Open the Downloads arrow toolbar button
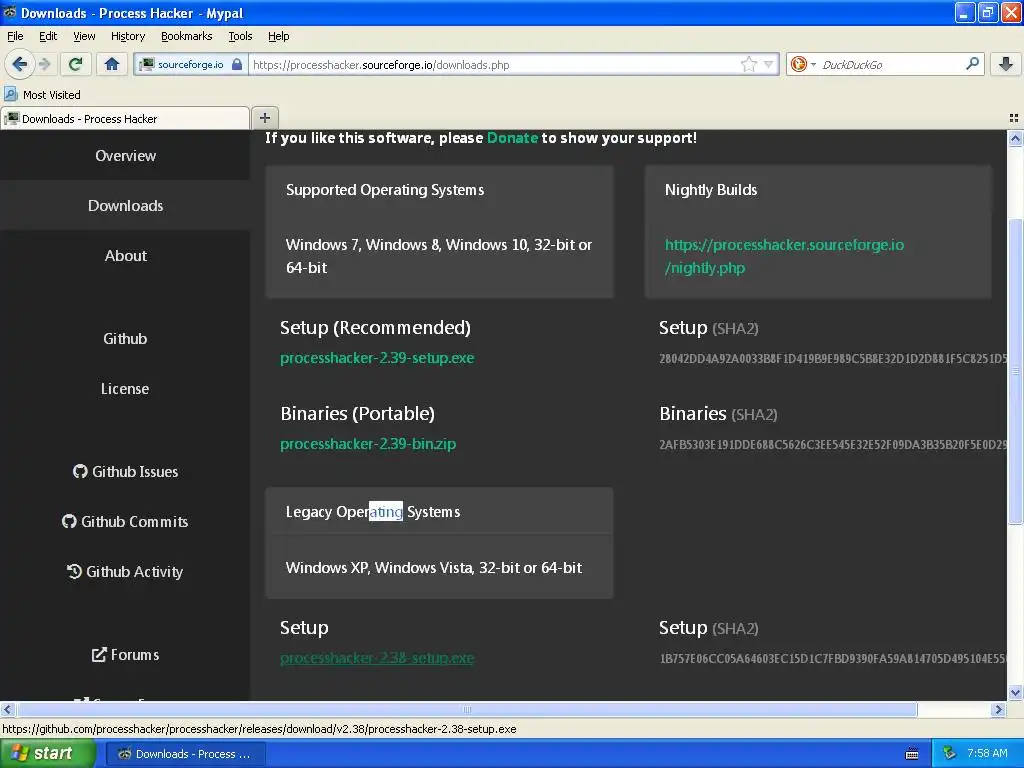This screenshot has height=768, width=1024. pos(1006,63)
